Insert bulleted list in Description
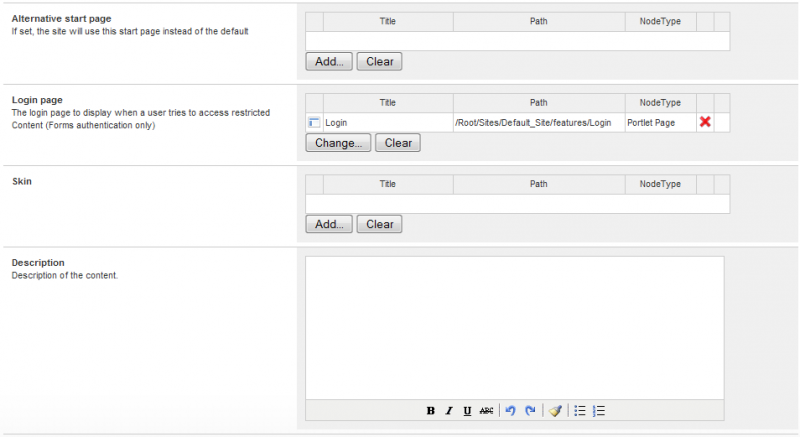This screenshot has height=437, width=800. point(580,410)
